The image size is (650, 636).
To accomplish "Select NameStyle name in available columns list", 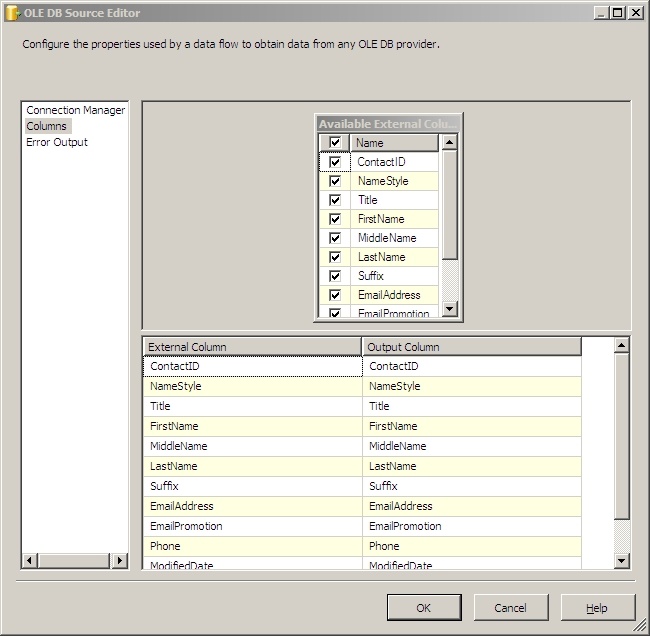I will pyautogui.click(x=394, y=181).
